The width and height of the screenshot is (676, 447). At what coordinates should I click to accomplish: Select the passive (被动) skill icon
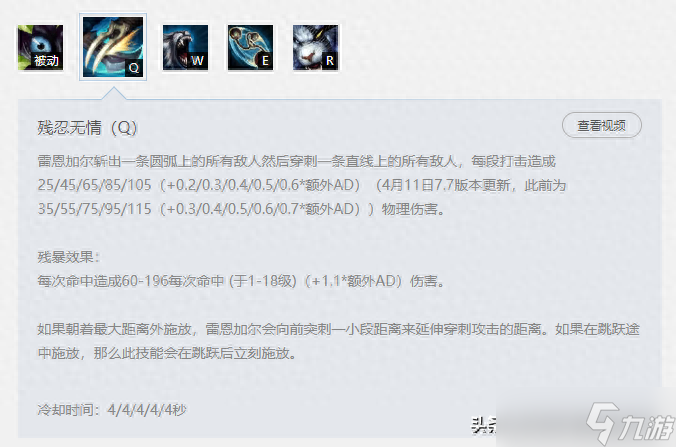41,47
